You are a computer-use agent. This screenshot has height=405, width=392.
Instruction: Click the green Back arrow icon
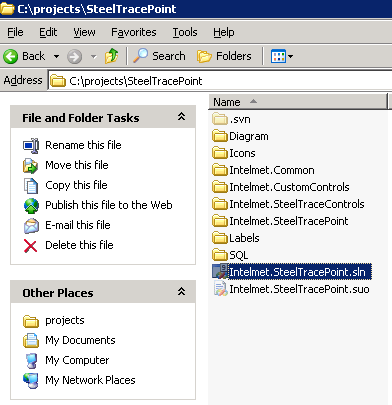pos(11,56)
